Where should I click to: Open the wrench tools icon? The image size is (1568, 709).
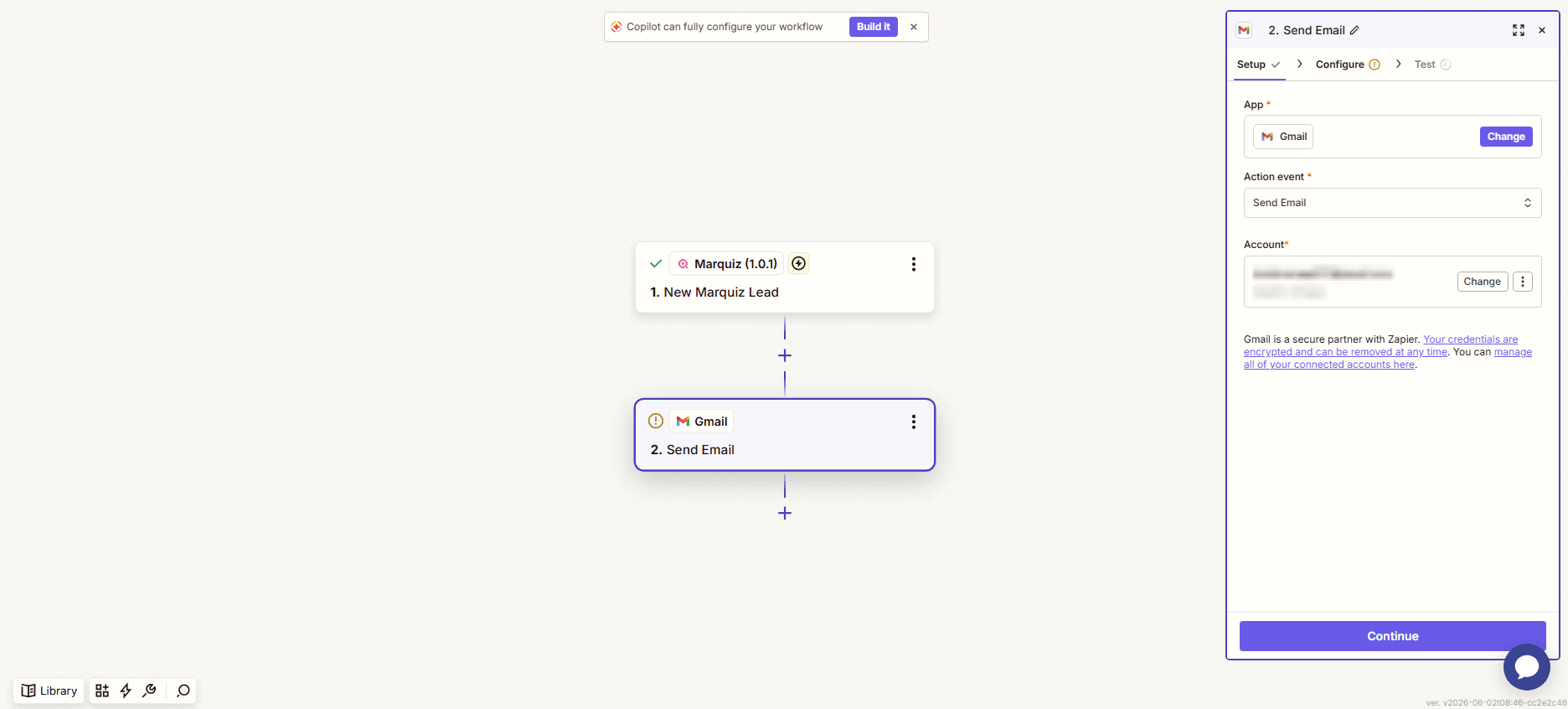click(149, 691)
